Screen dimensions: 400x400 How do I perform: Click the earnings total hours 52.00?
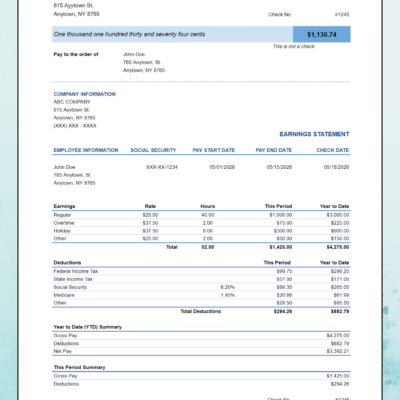(x=208, y=247)
